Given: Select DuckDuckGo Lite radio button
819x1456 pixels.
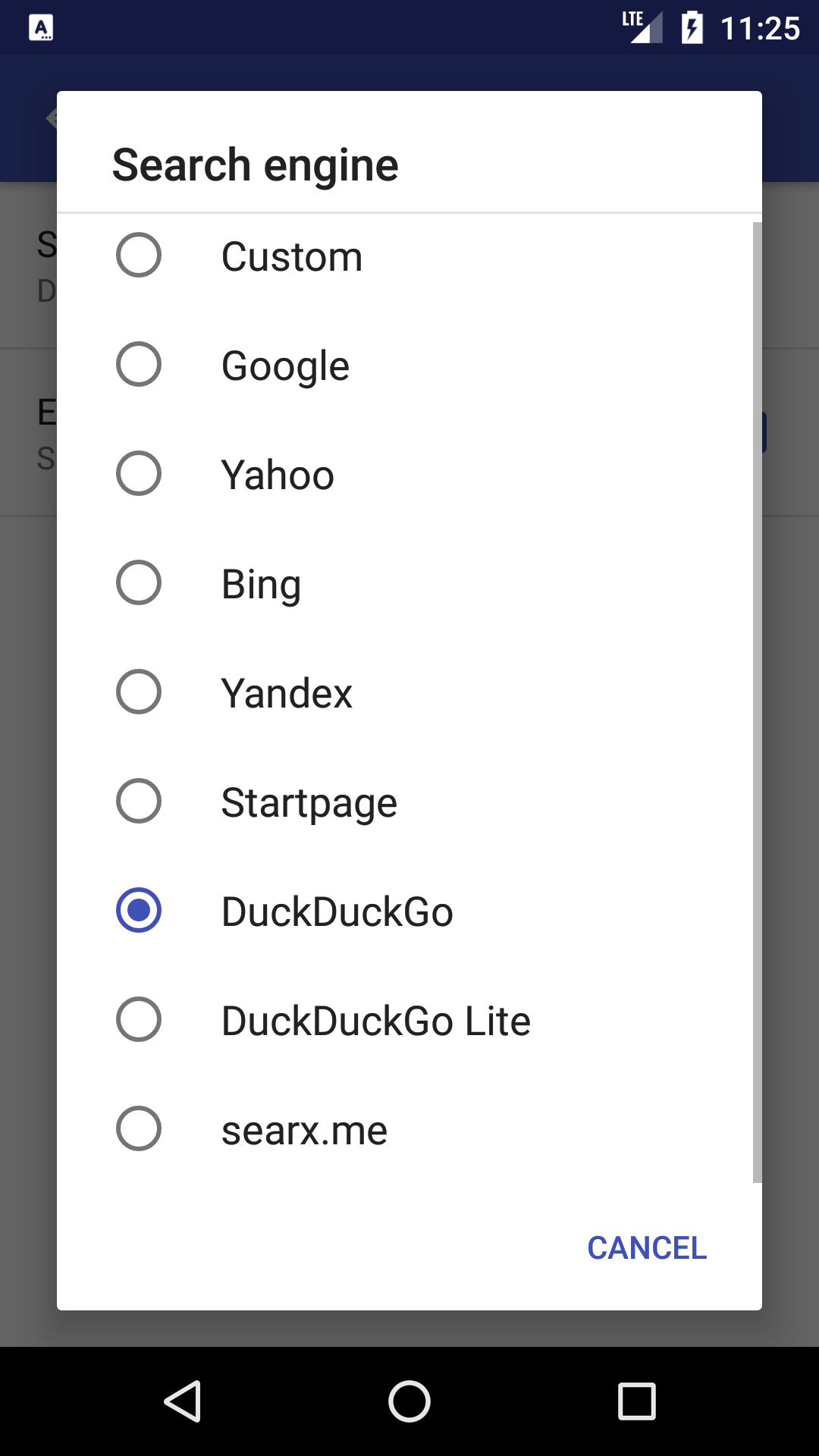Looking at the screenshot, I should pyautogui.click(x=139, y=1020).
